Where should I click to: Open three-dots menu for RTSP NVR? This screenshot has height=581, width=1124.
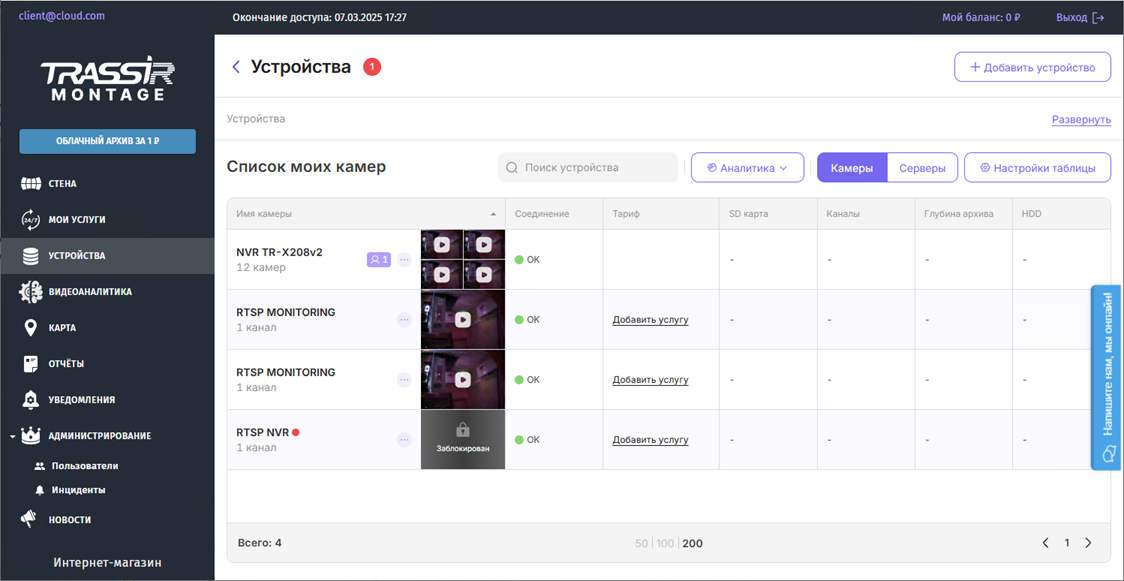[404, 440]
